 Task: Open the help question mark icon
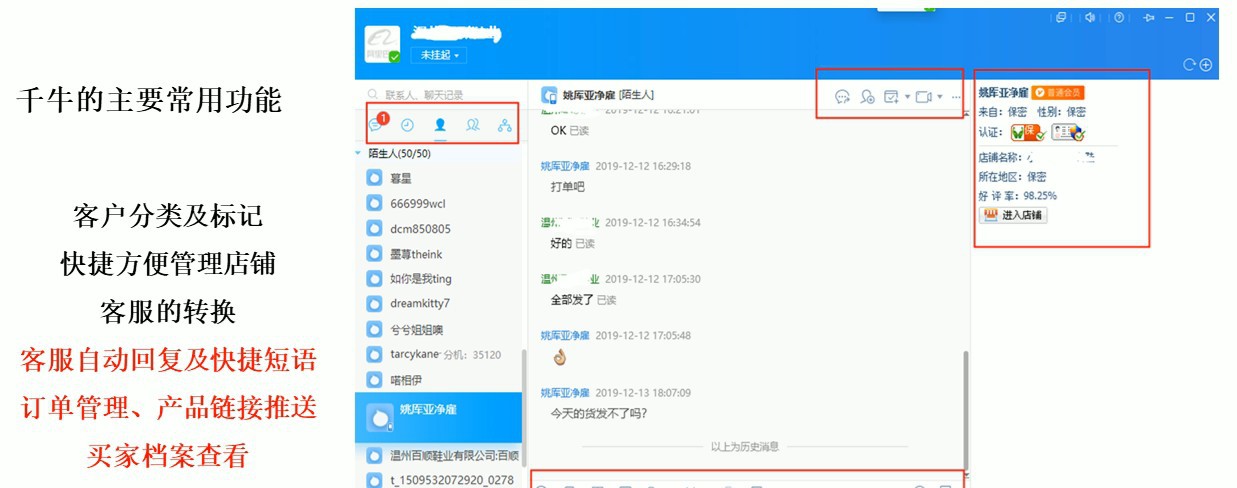click(x=1118, y=17)
